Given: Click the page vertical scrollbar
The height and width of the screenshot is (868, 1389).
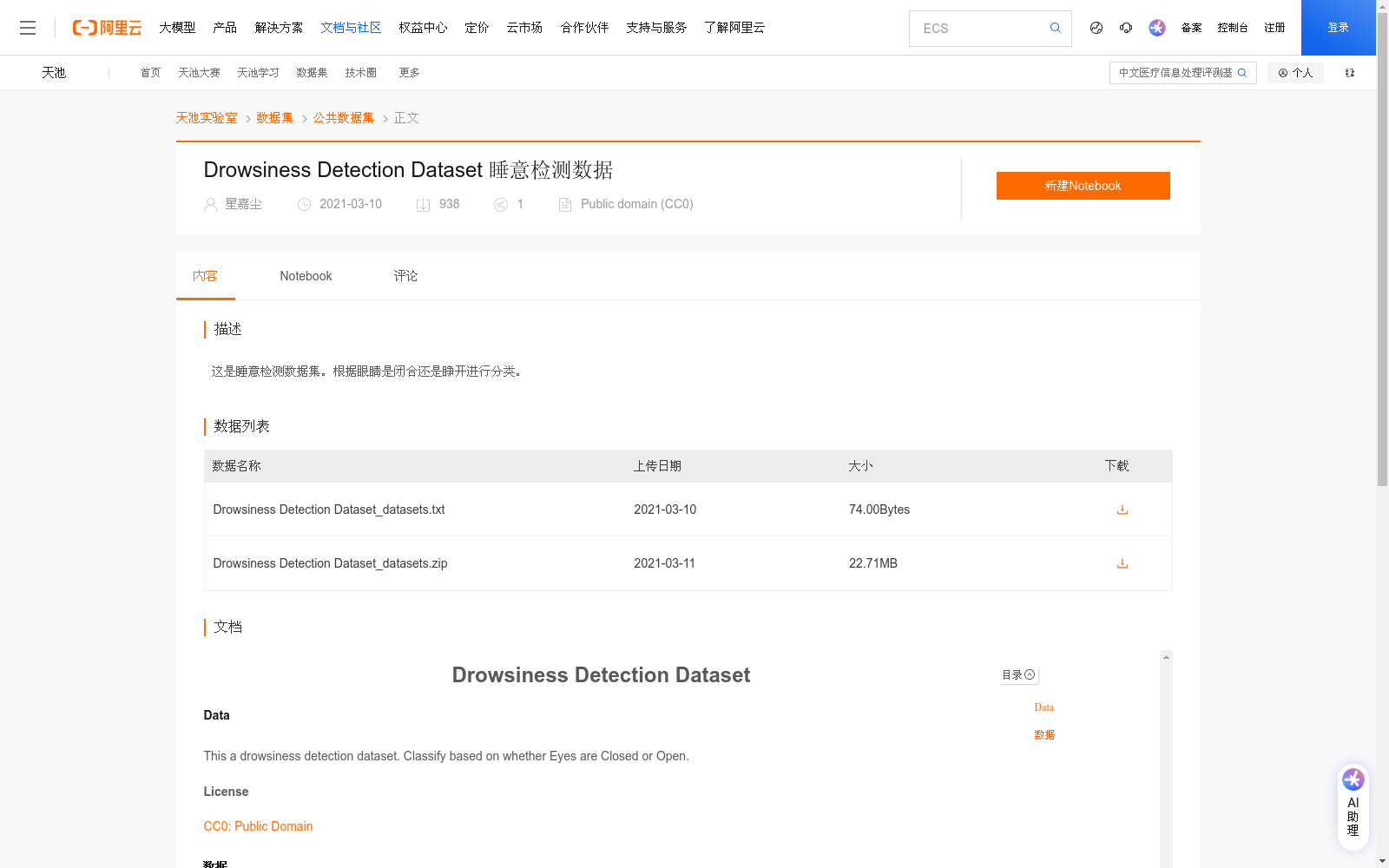Looking at the screenshot, I should tap(1382, 247).
